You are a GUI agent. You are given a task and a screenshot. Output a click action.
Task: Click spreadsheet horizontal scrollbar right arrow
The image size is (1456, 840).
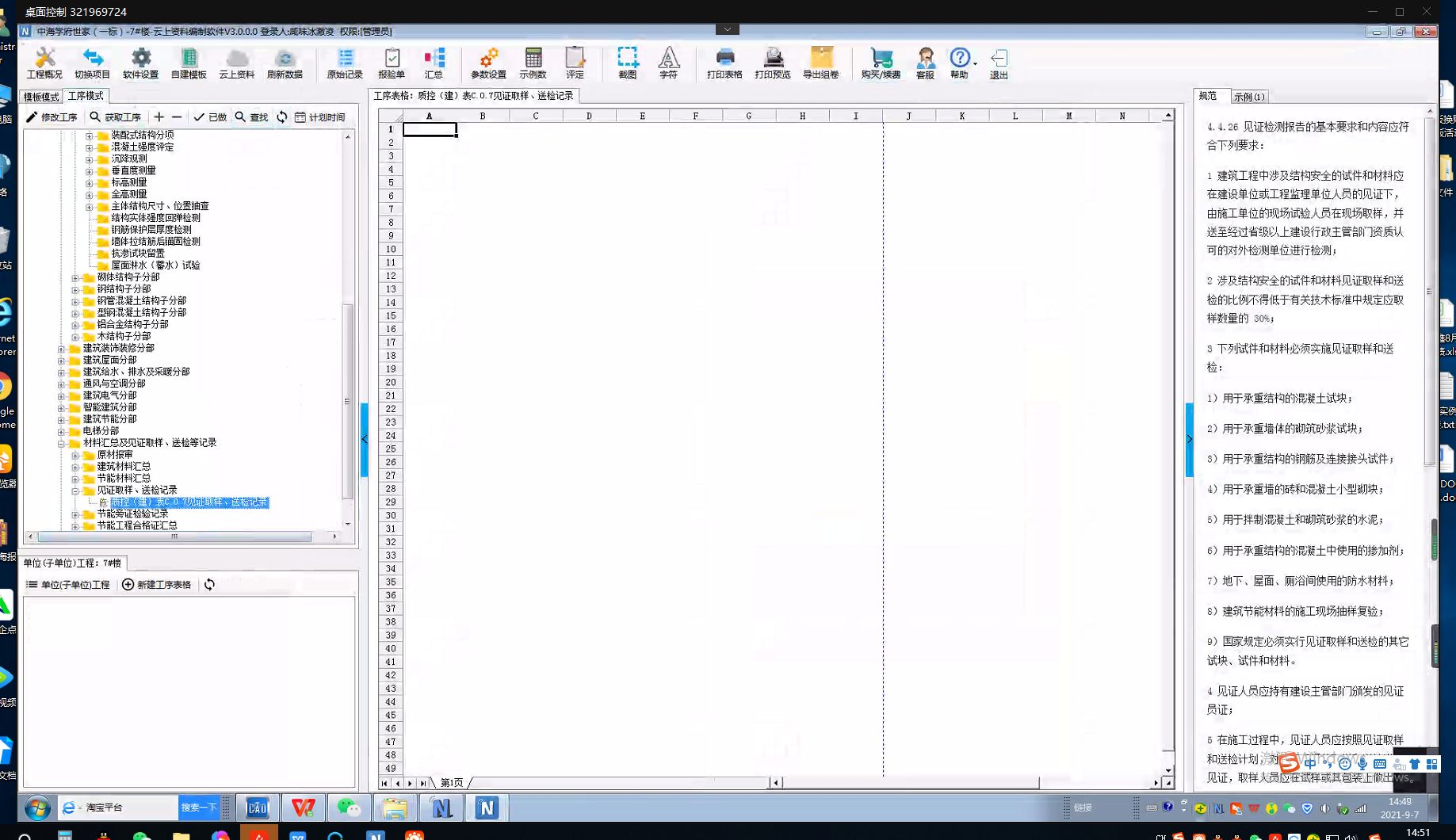coord(1156,783)
